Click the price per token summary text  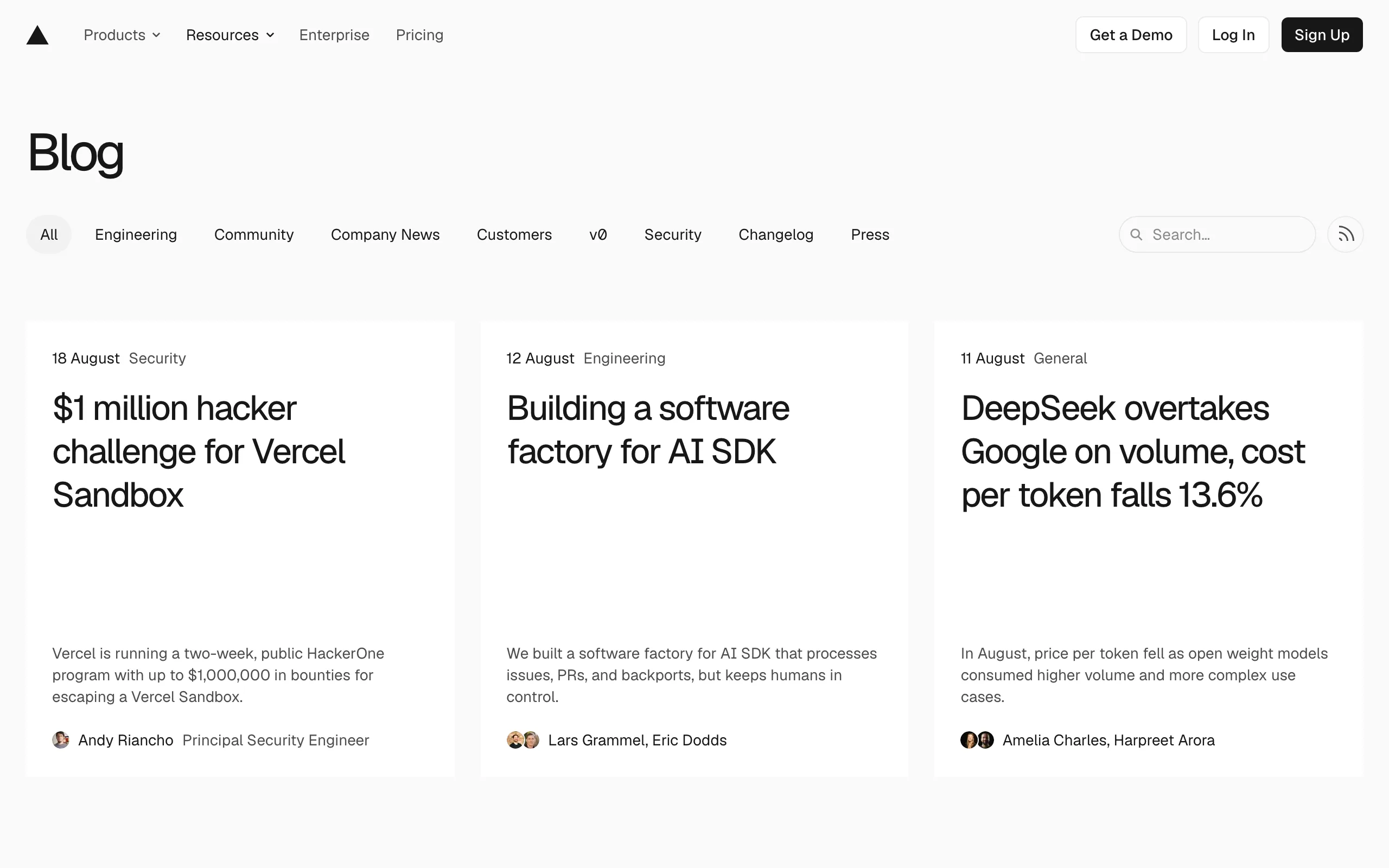click(1144, 675)
